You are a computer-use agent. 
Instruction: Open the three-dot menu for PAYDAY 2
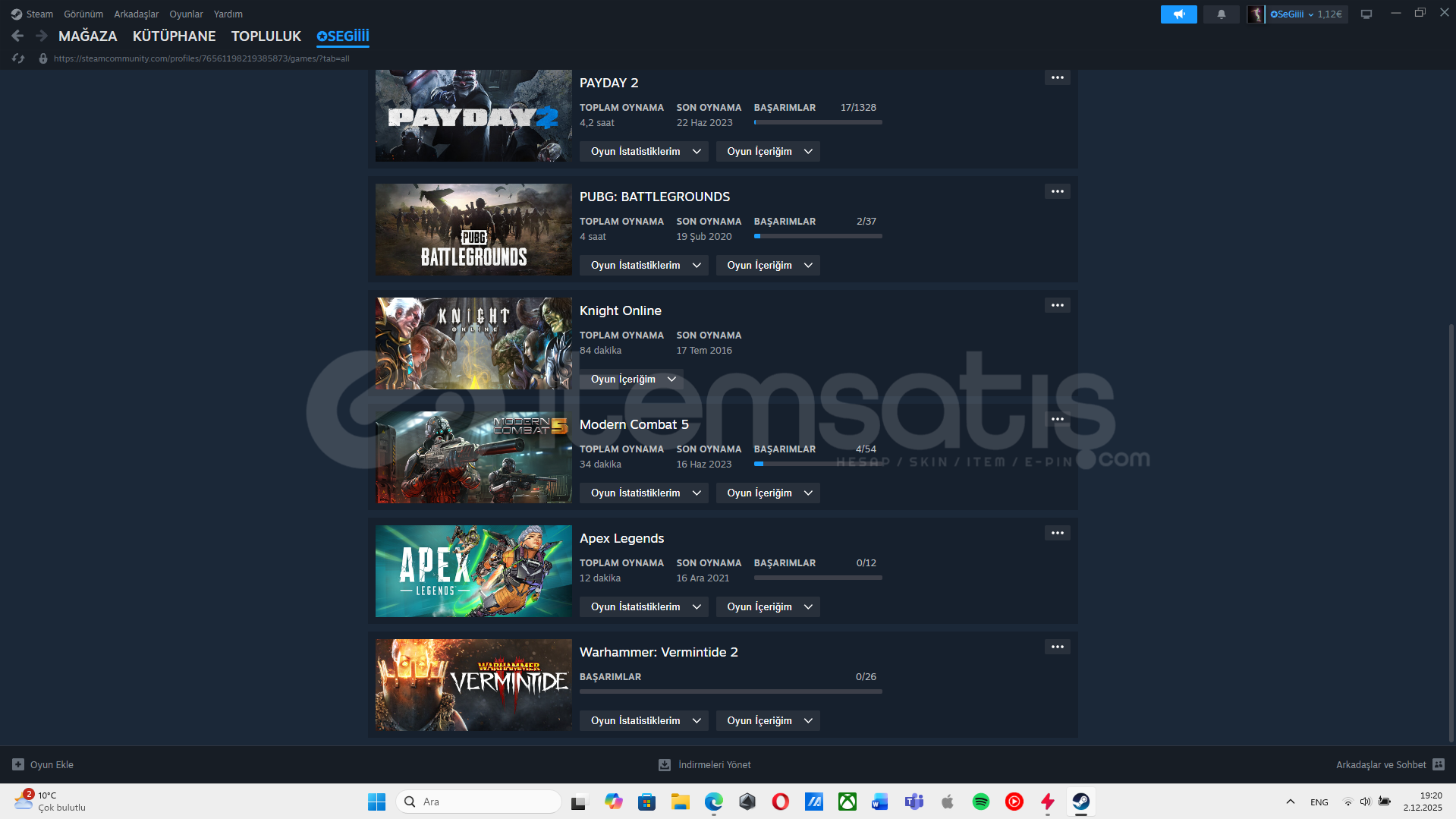point(1057,78)
